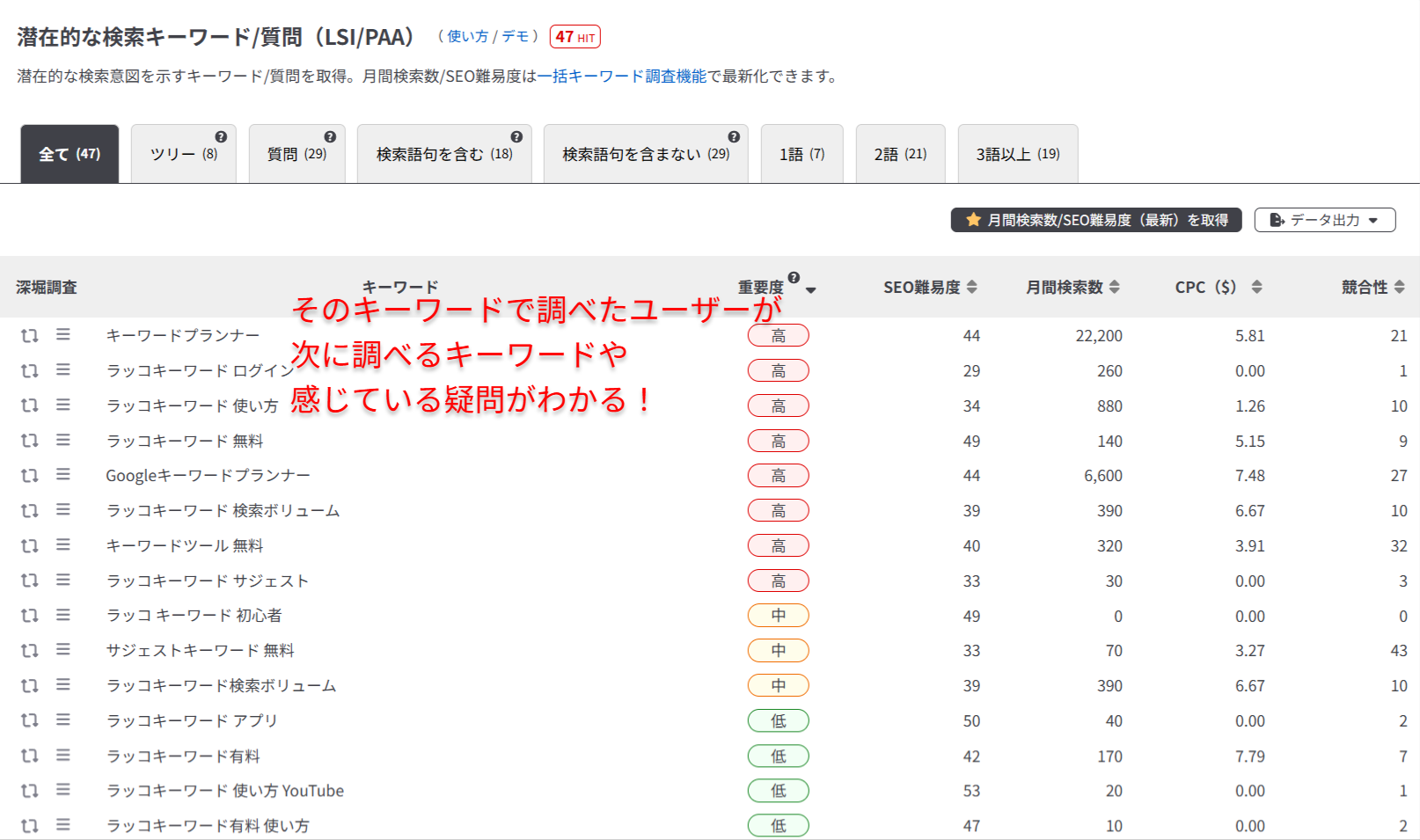Select the 3語以上 (19) tab

point(1017,155)
